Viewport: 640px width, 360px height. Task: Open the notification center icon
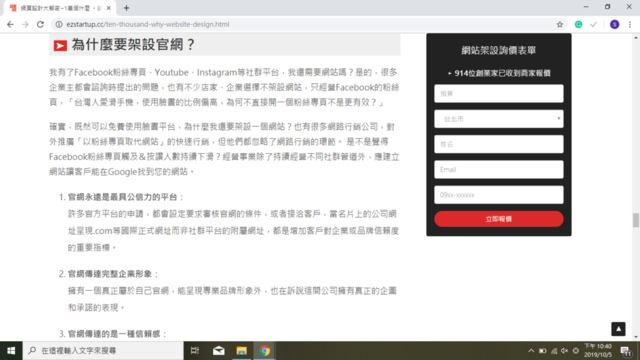[626, 351]
